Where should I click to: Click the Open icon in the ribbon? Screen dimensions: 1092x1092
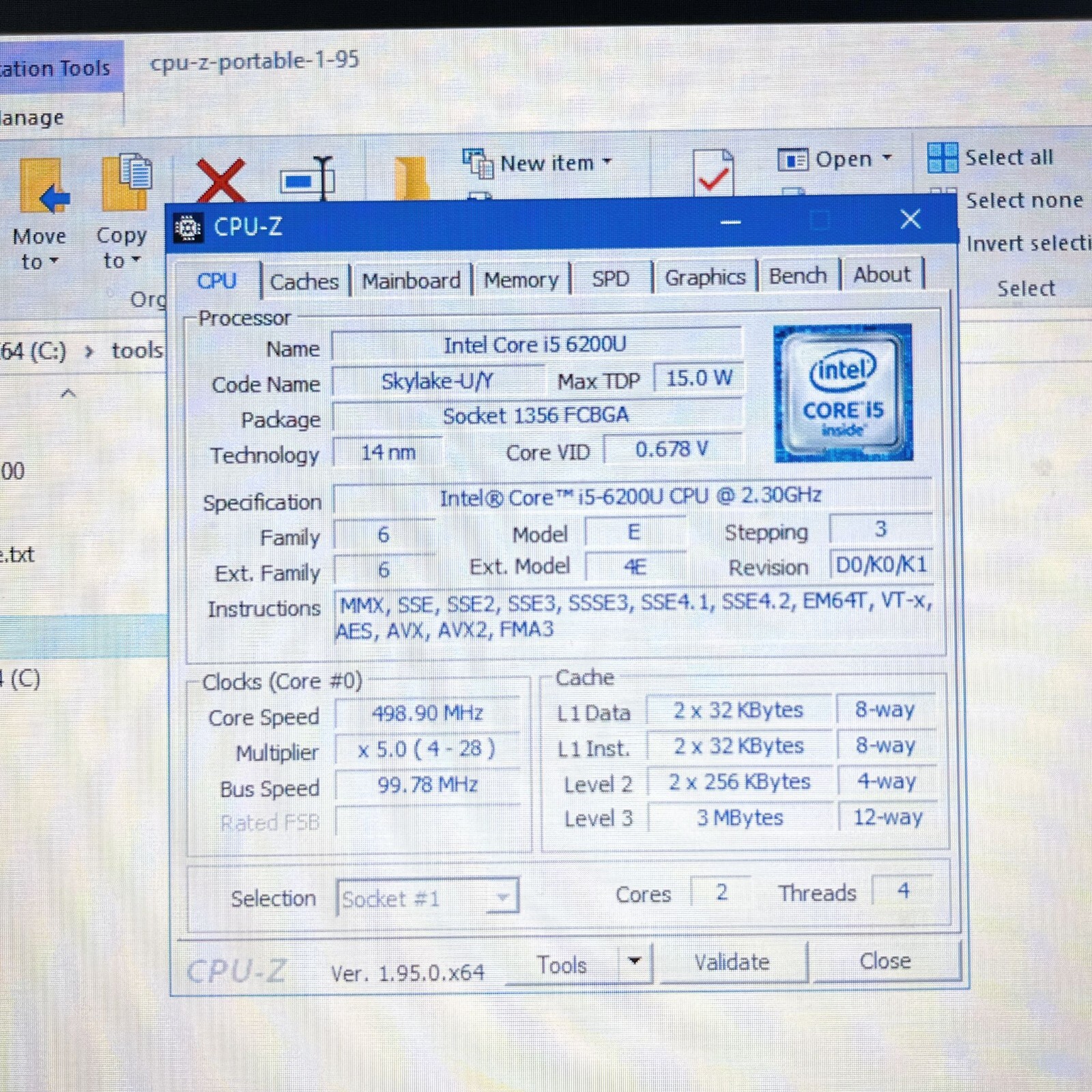tap(793, 160)
